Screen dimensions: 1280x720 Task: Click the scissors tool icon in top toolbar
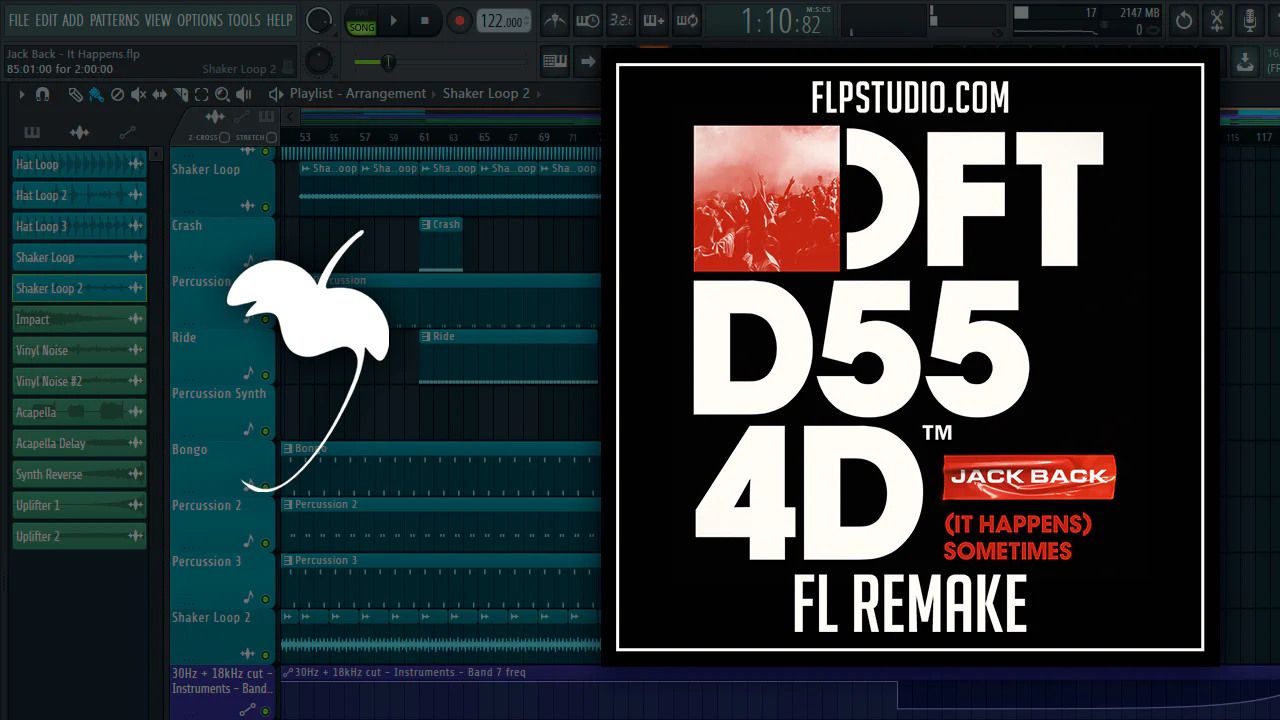point(1217,20)
